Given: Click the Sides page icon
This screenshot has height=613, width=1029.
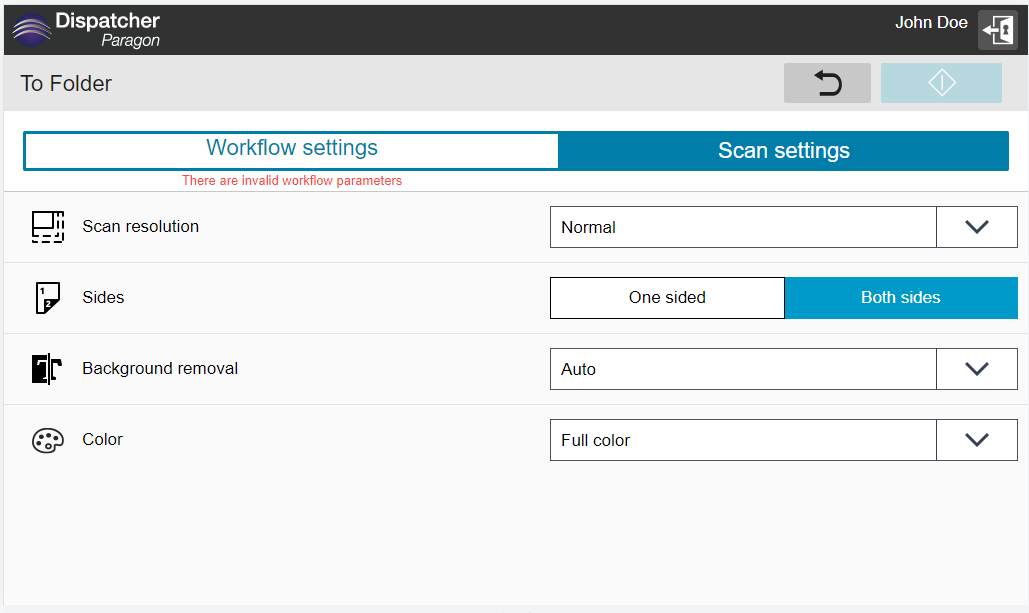Looking at the screenshot, I should [x=47, y=298].
